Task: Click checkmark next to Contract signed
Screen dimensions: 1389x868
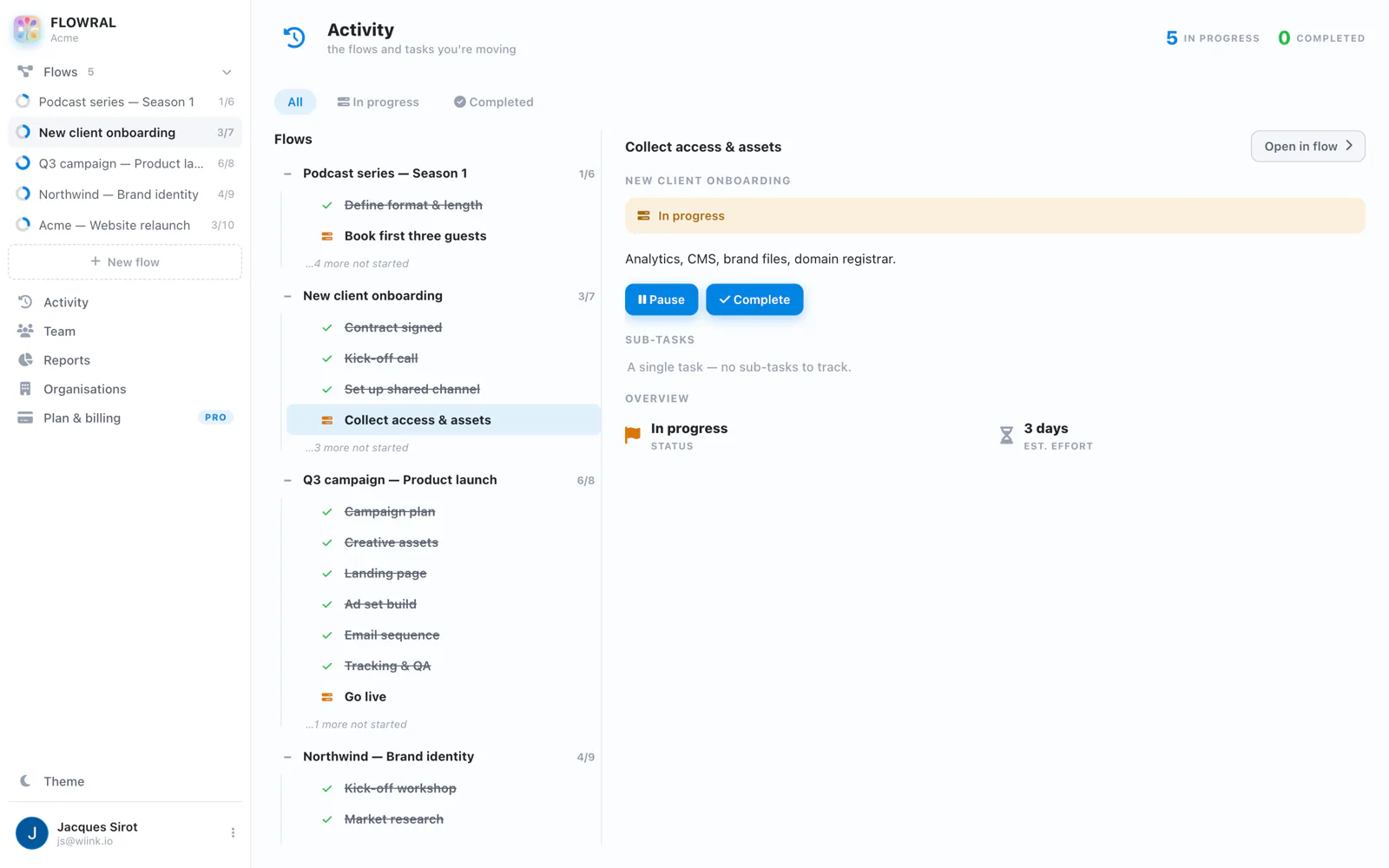Action: pyautogui.click(x=327, y=328)
